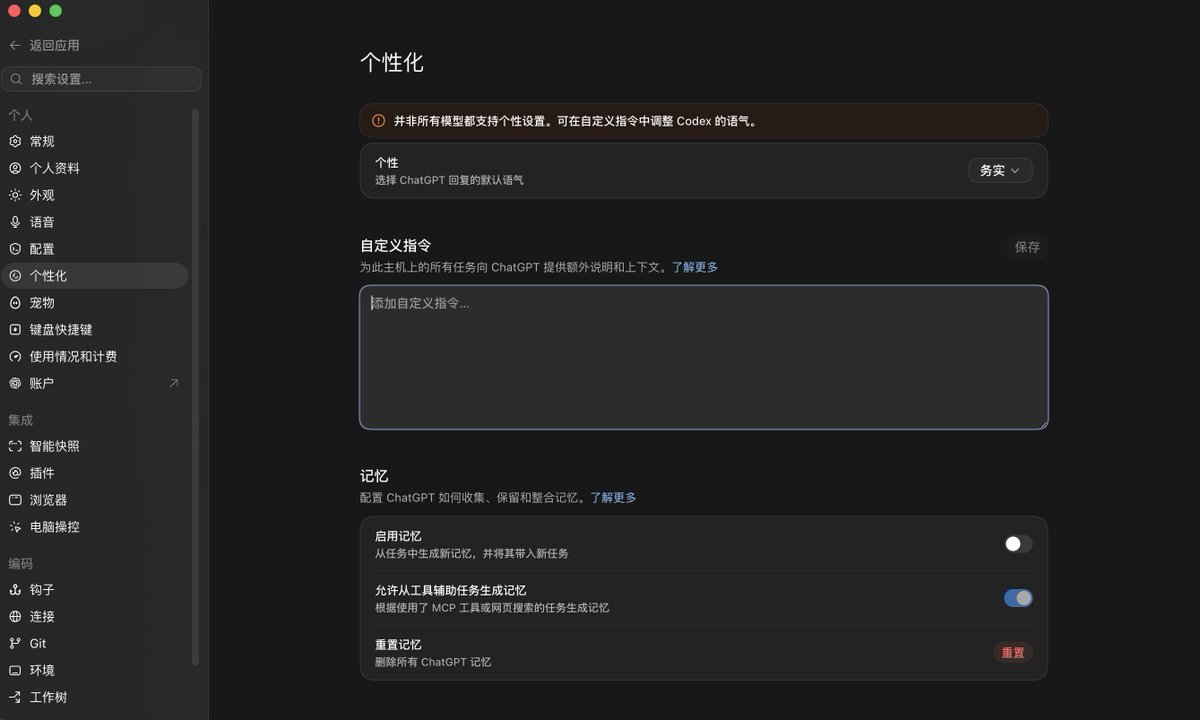Click the 个性化 page heading
Screen dimensions: 1200x720
coord(392,62)
